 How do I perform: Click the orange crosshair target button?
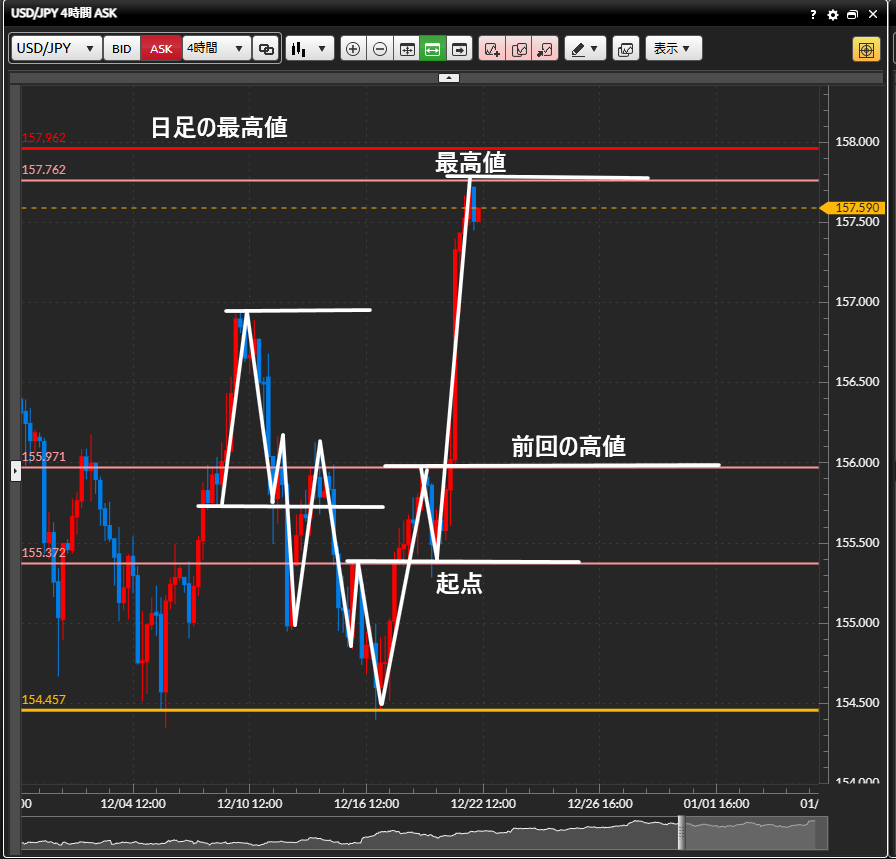866,49
